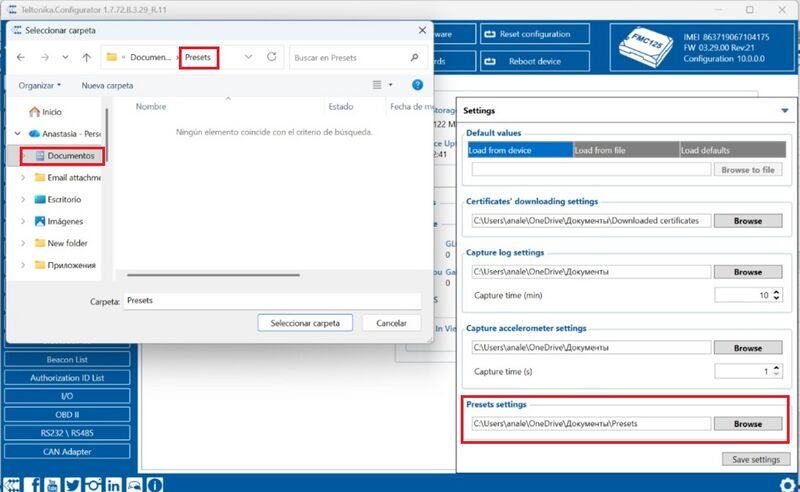The height and width of the screenshot is (492, 800).
Task: Open the Twitter link icon
Action: (72, 484)
